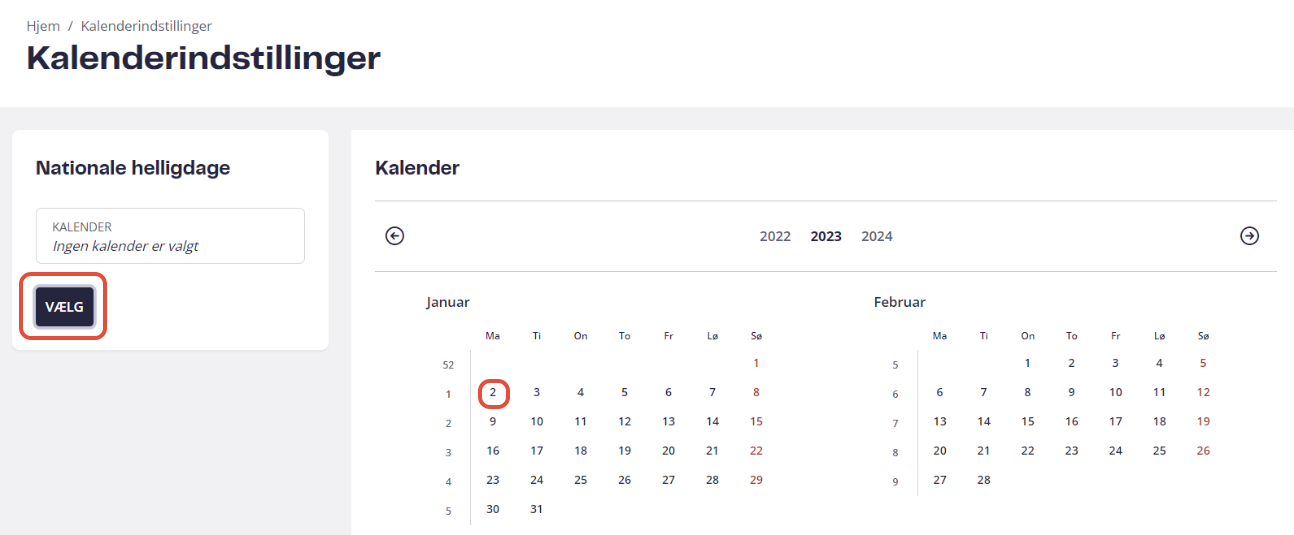Switch to year 2022

coord(775,237)
